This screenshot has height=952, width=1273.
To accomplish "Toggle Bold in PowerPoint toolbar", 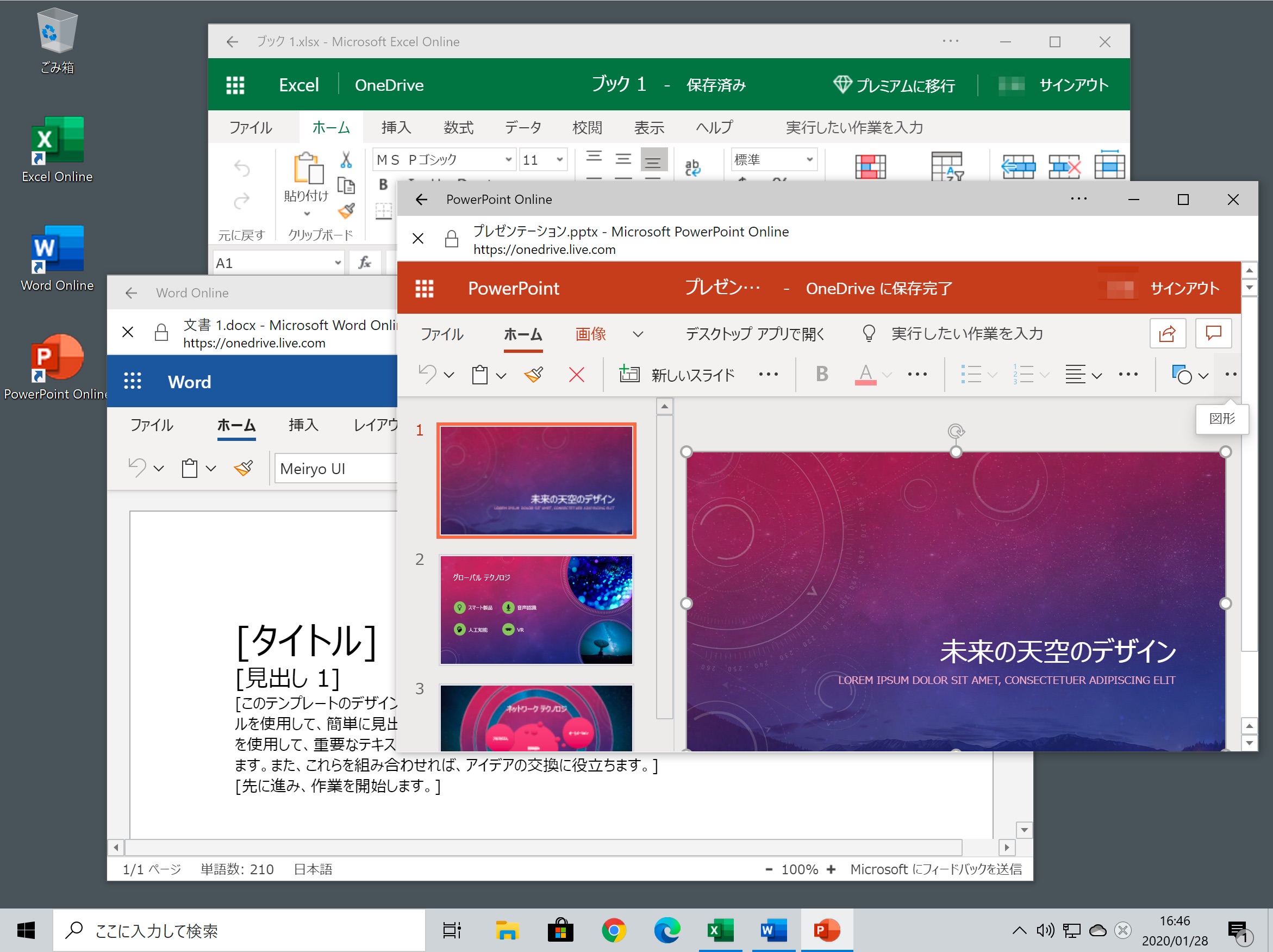I will point(822,374).
